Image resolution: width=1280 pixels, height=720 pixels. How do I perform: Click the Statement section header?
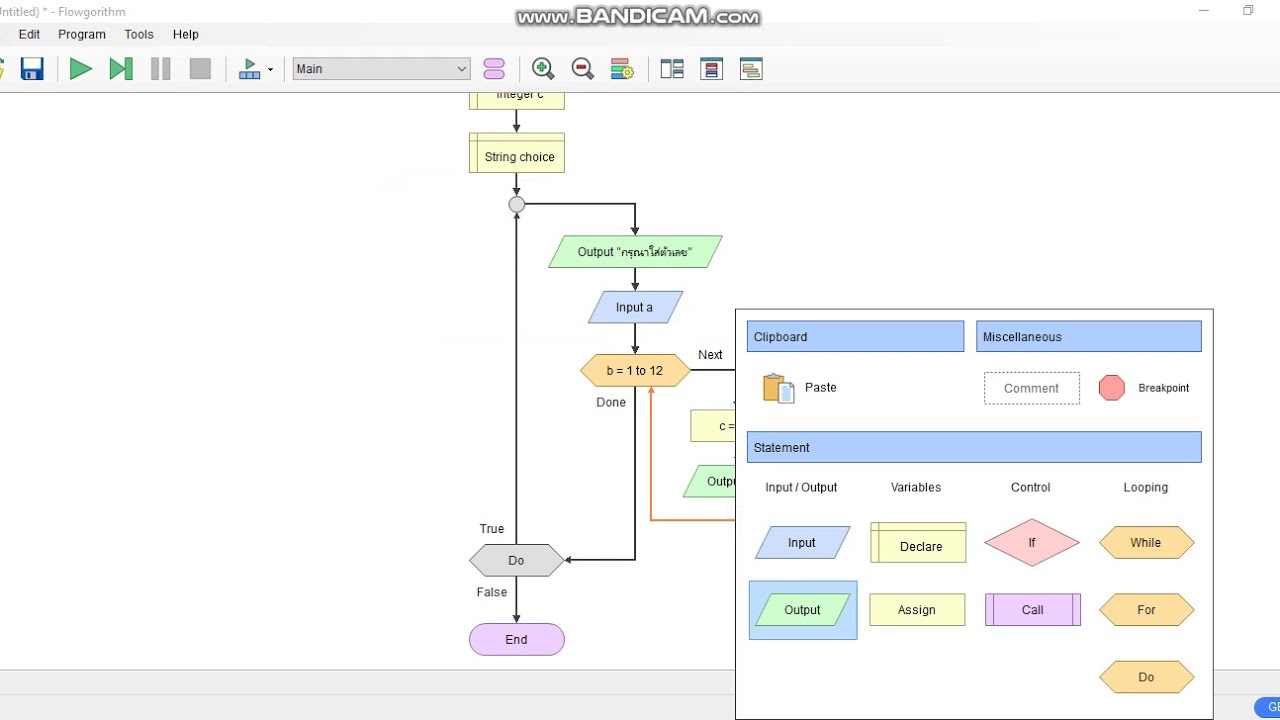(x=974, y=447)
